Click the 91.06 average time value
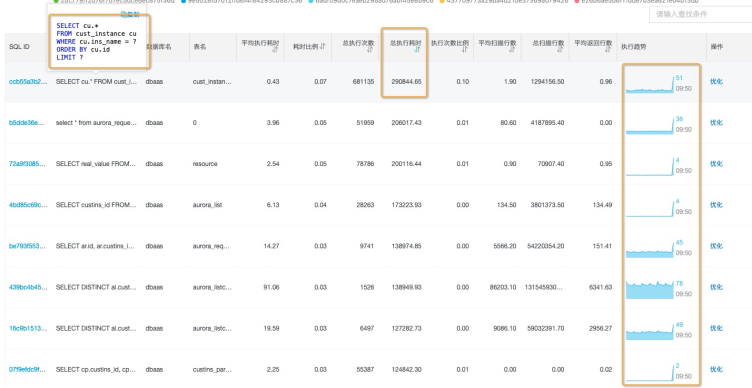 coord(271,287)
